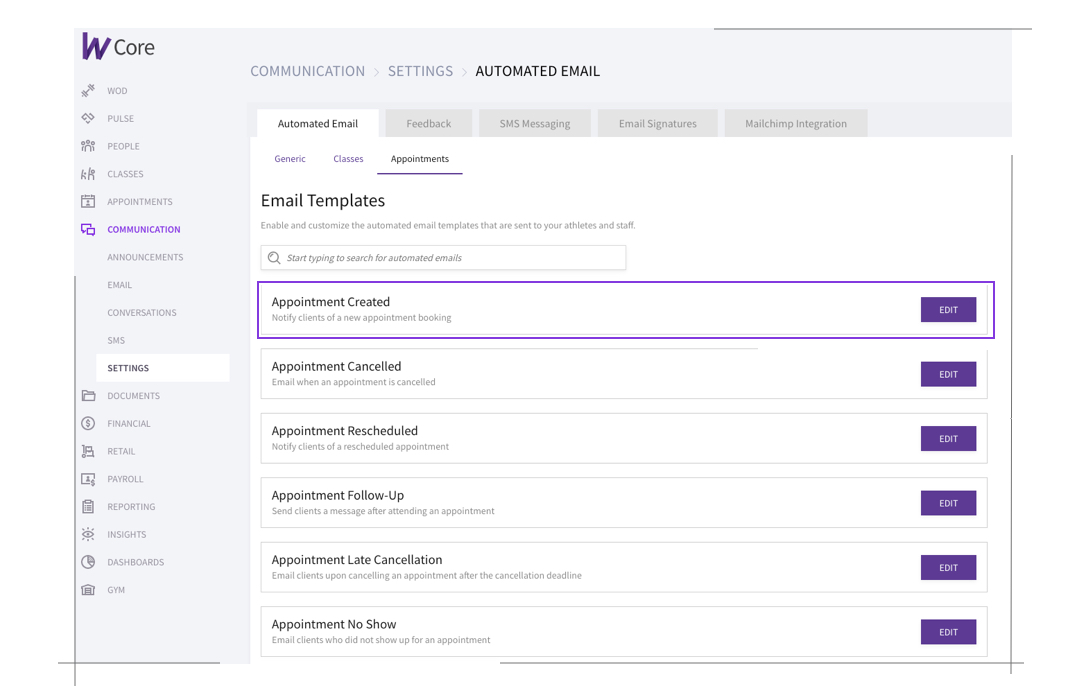Click the Communication breadcrumb link
1084x690 pixels.
pos(307,71)
